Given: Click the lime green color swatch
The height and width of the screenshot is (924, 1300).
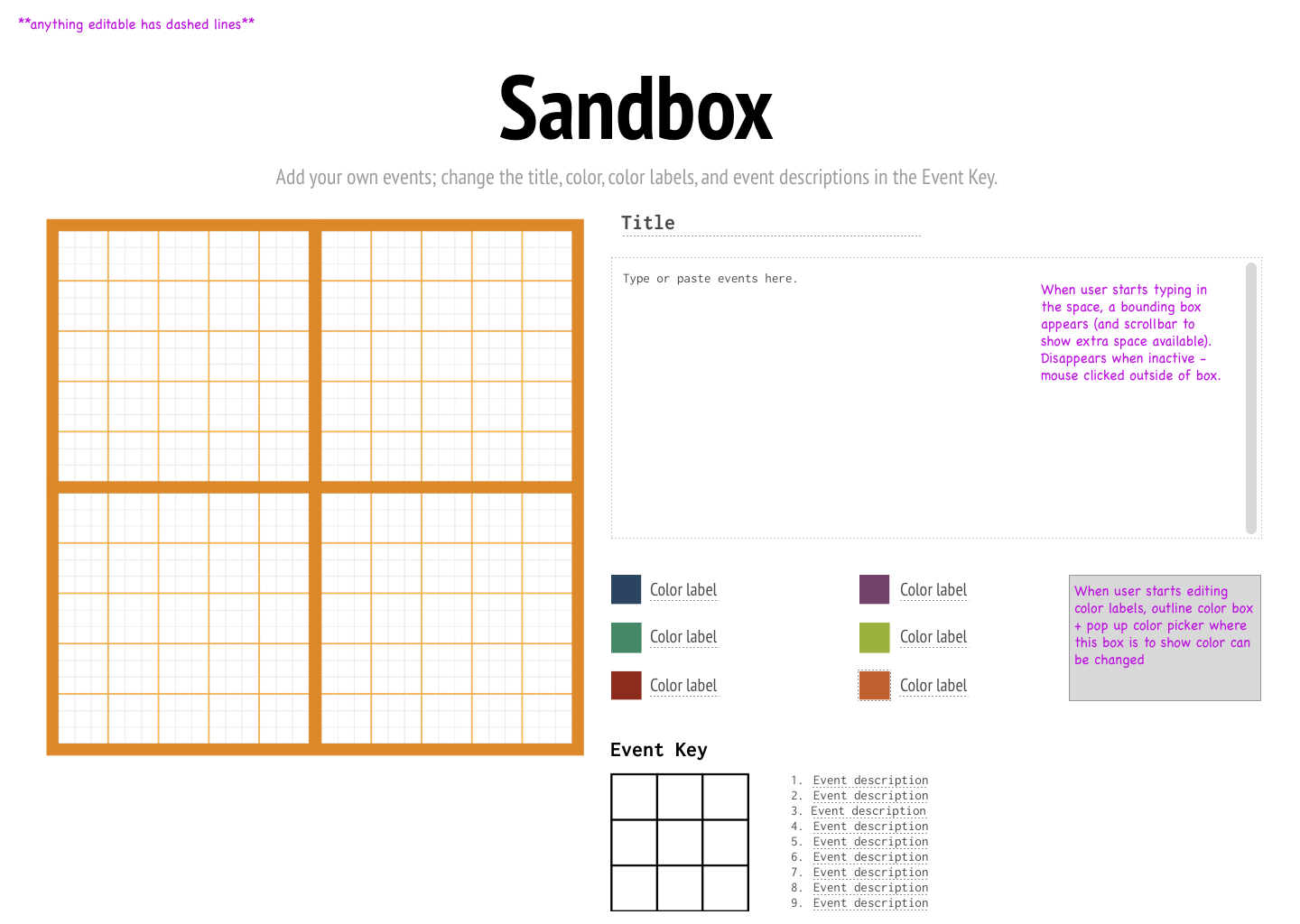Looking at the screenshot, I should [x=874, y=637].
